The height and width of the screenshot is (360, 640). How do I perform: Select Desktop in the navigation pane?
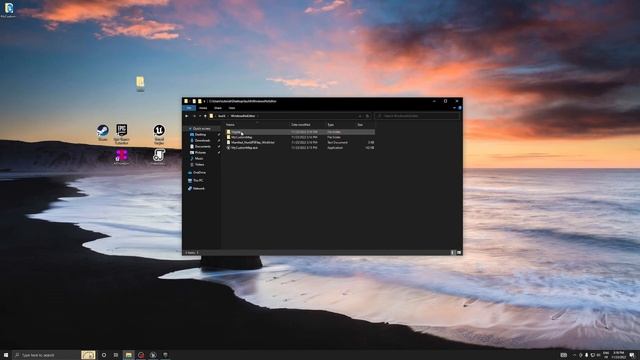pyautogui.click(x=201, y=134)
